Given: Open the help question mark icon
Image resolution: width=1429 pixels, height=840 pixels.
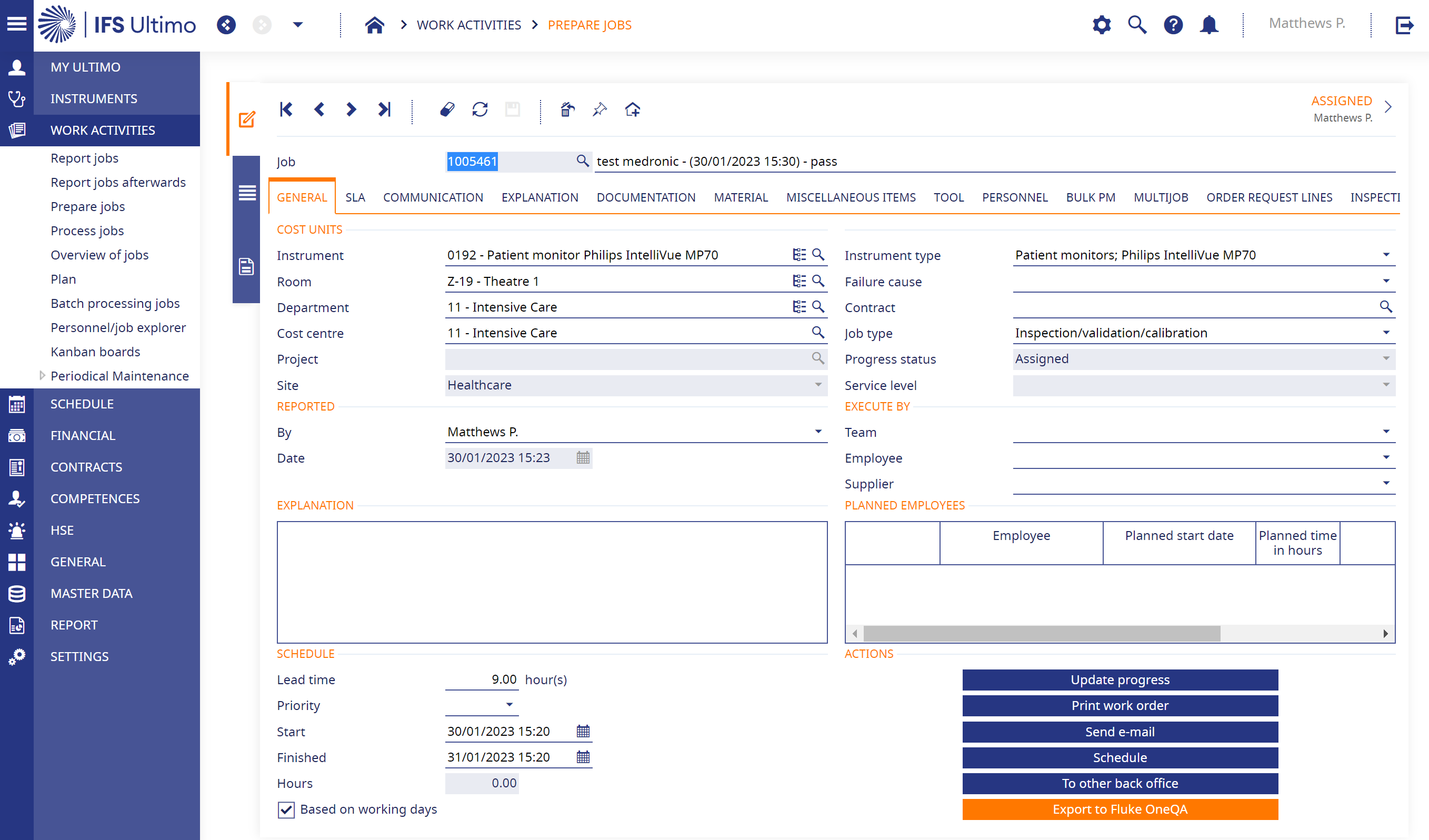Looking at the screenshot, I should [x=1173, y=25].
